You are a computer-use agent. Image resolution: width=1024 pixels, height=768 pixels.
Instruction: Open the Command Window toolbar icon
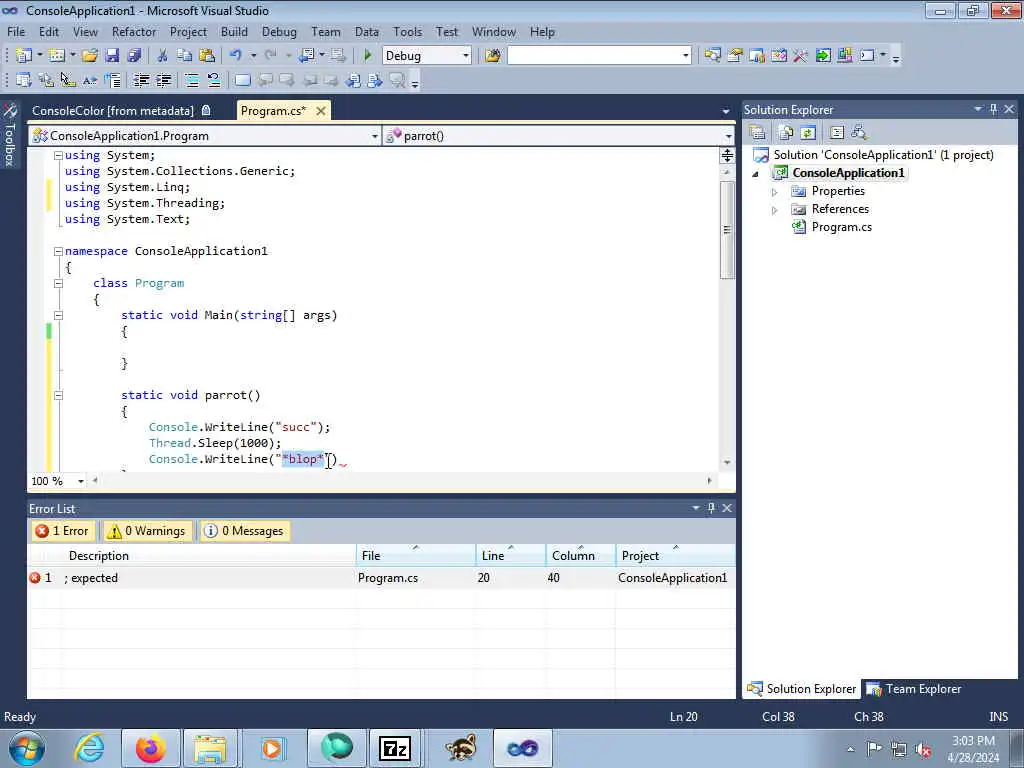867,56
